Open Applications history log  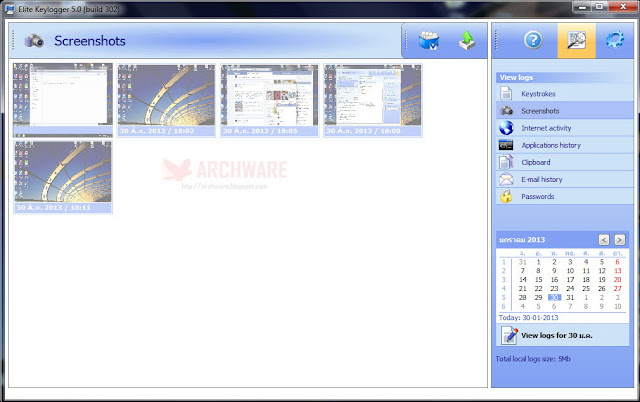coord(565,145)
